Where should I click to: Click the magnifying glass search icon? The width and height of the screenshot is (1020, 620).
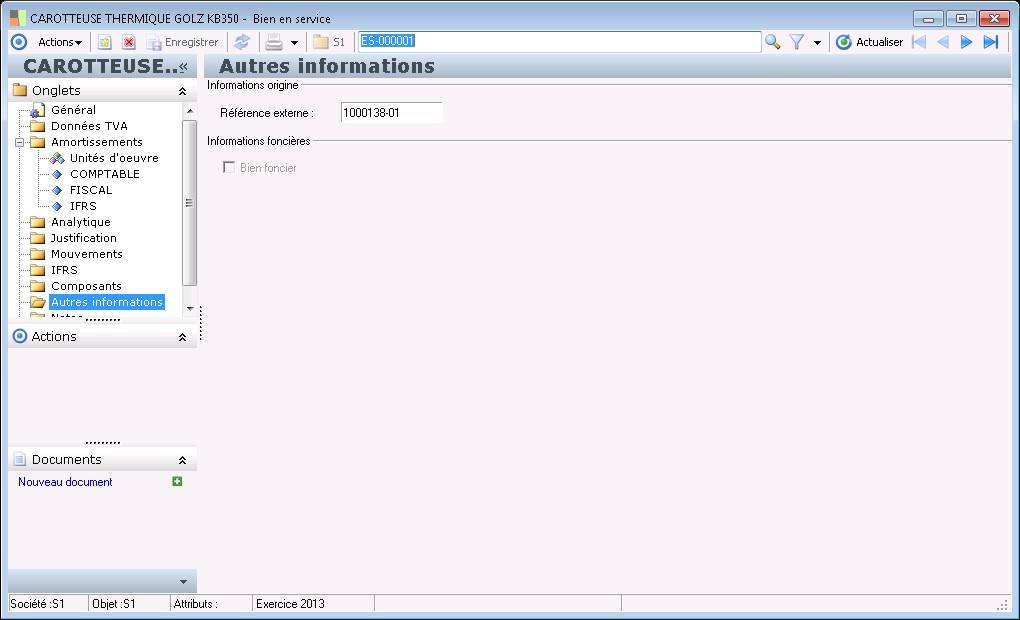(773, 42)
